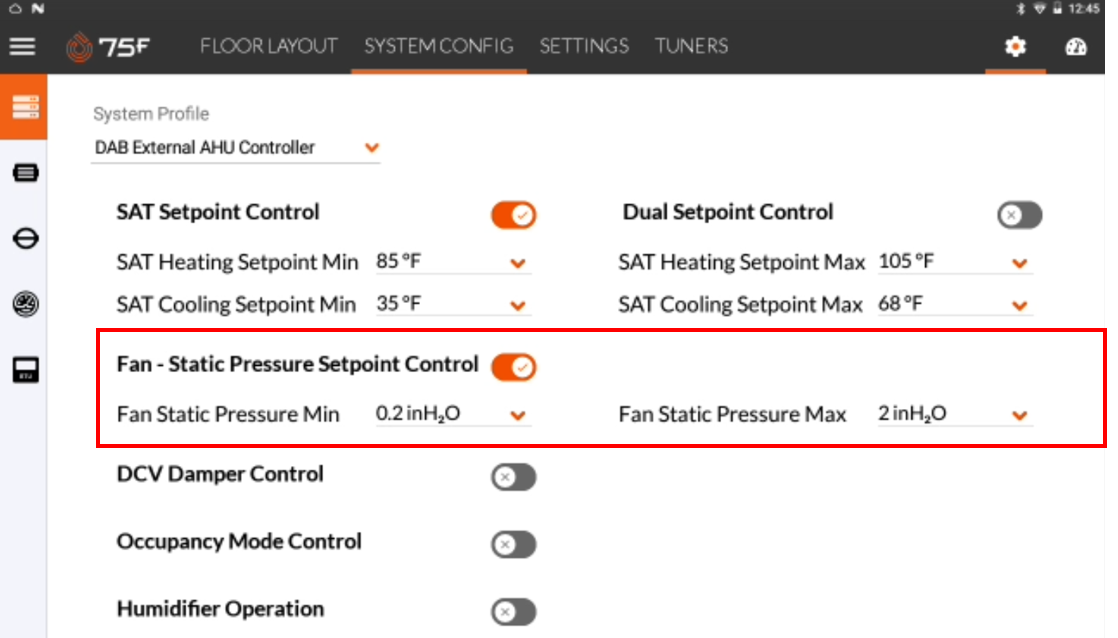Open the hamburger navigation menu
Viewport: 1118px width, 638px height.
click(22, 45)
